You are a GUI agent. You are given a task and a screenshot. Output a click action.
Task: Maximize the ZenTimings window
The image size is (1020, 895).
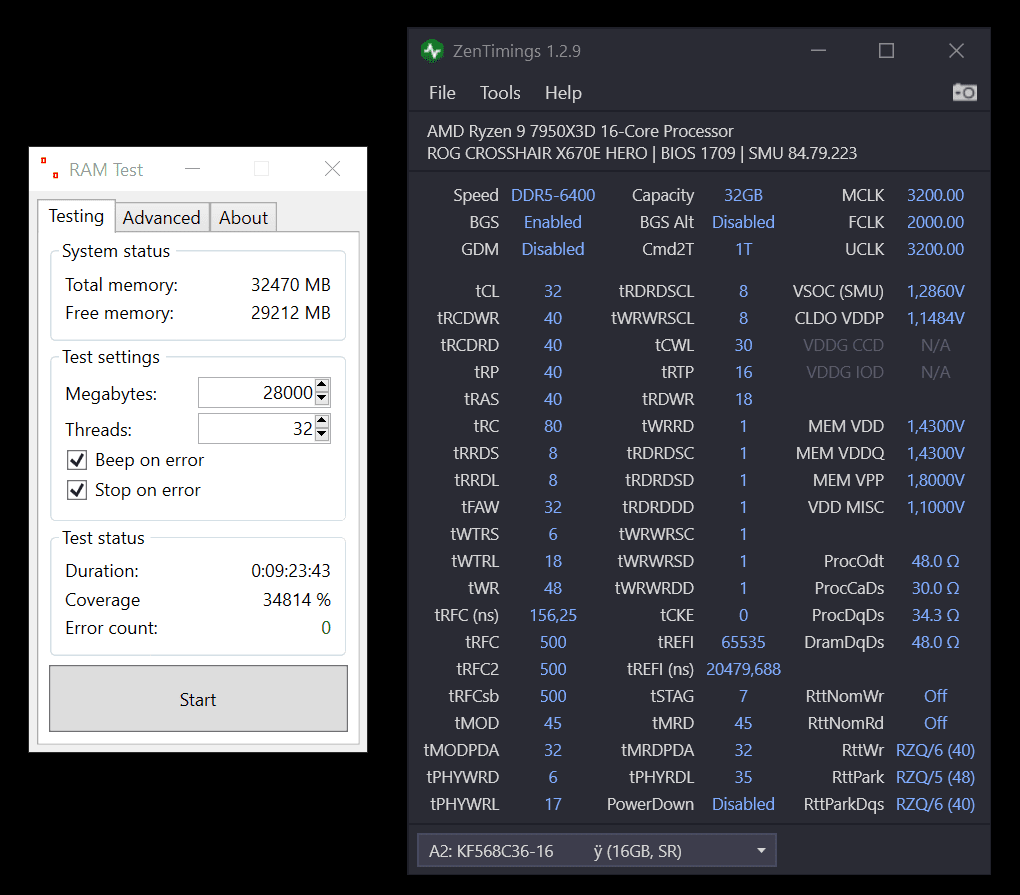tap(886, 51)
